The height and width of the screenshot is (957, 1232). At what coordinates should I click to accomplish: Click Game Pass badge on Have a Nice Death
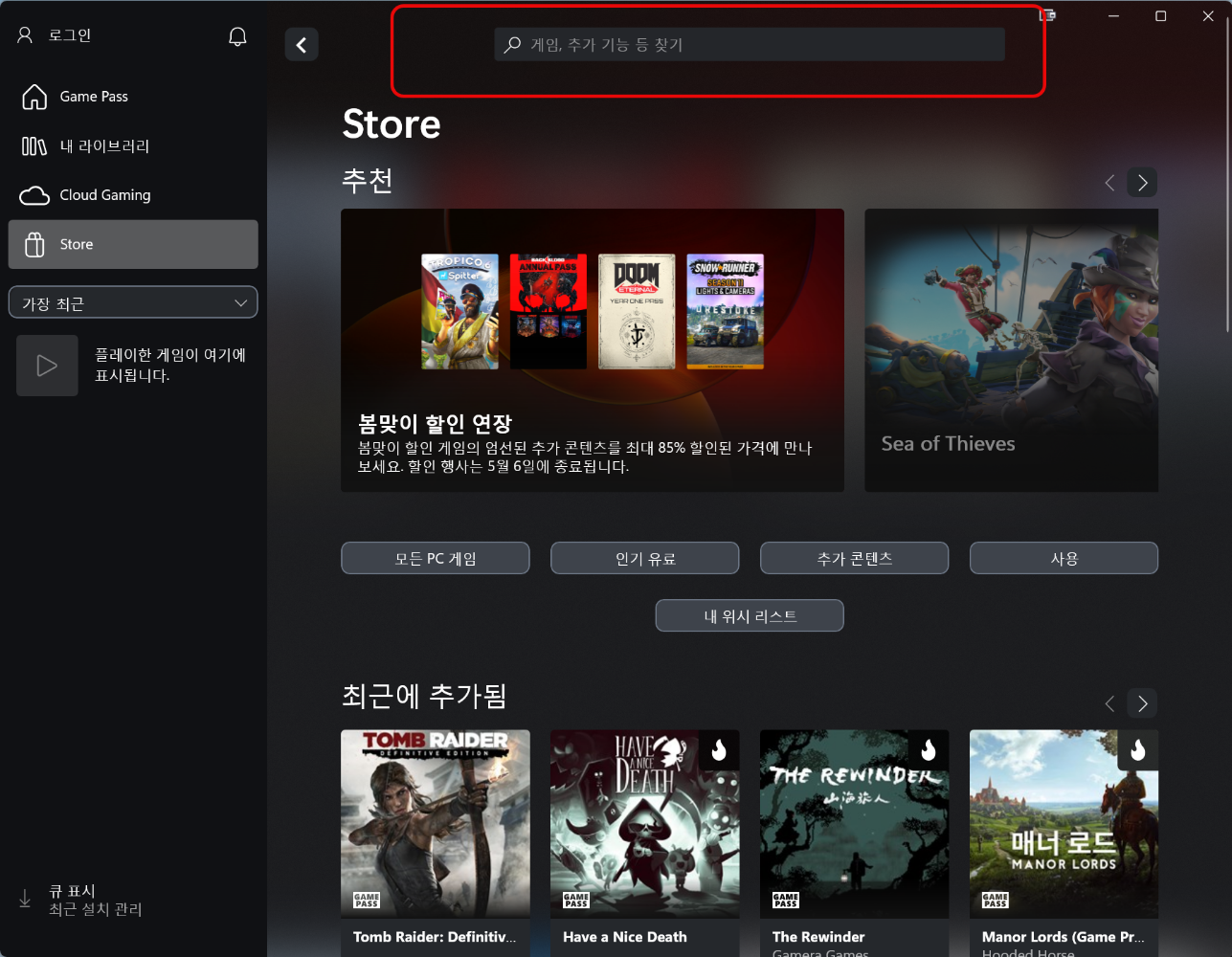coord(576,901)
